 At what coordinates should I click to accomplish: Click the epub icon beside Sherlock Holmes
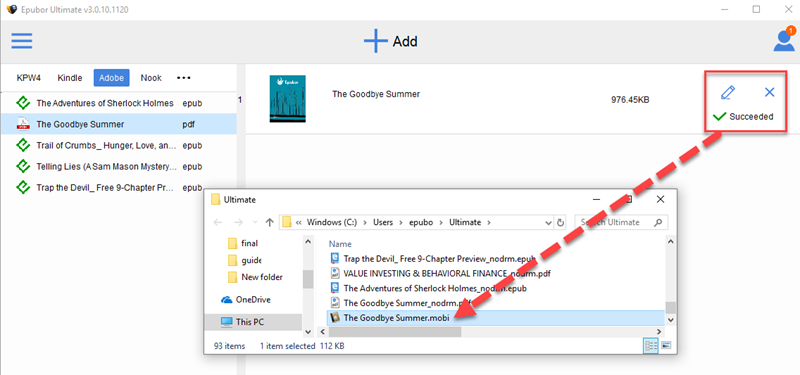(x=22, y=103)
